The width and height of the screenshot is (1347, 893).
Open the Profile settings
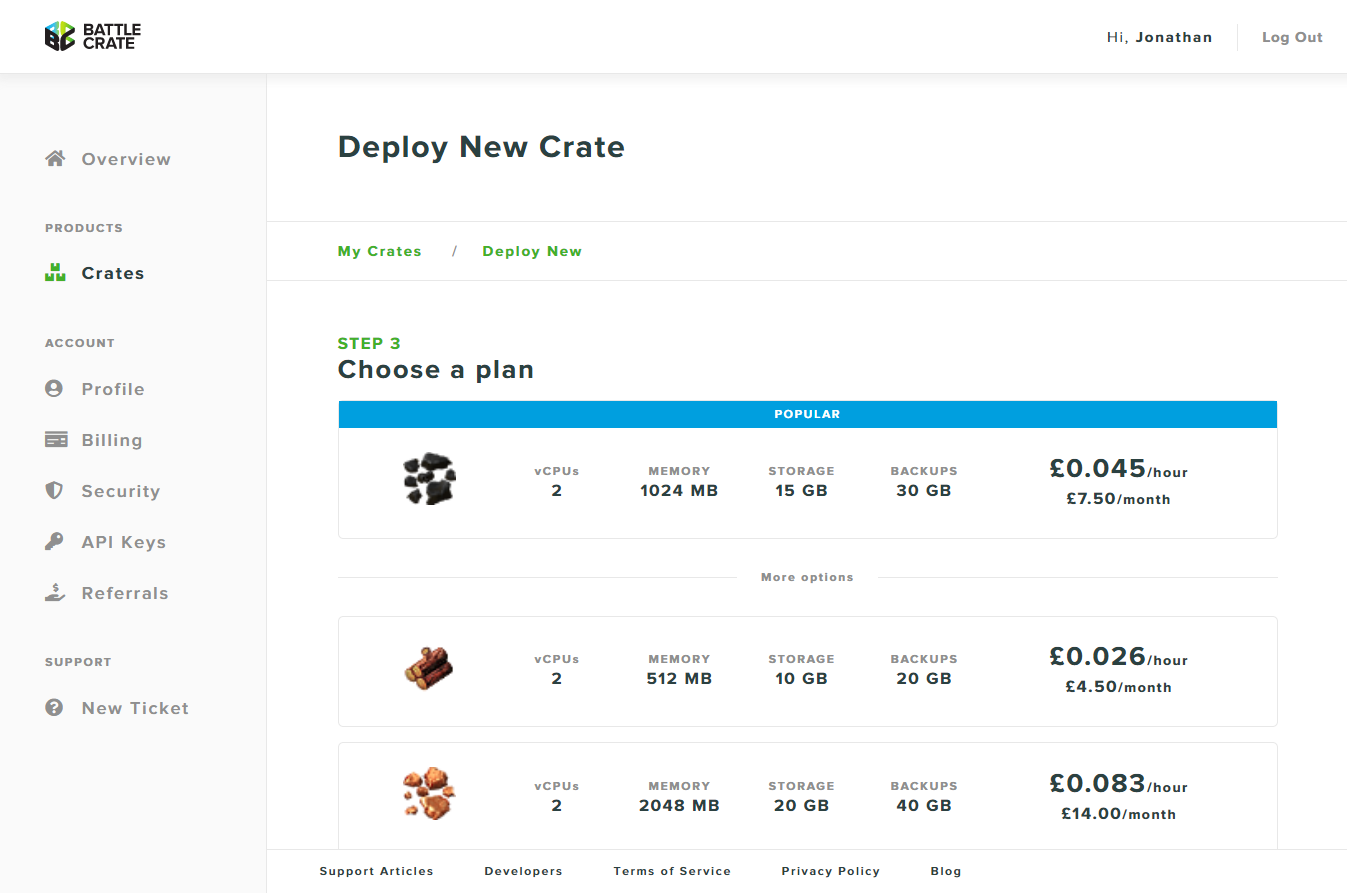point(113,389)
